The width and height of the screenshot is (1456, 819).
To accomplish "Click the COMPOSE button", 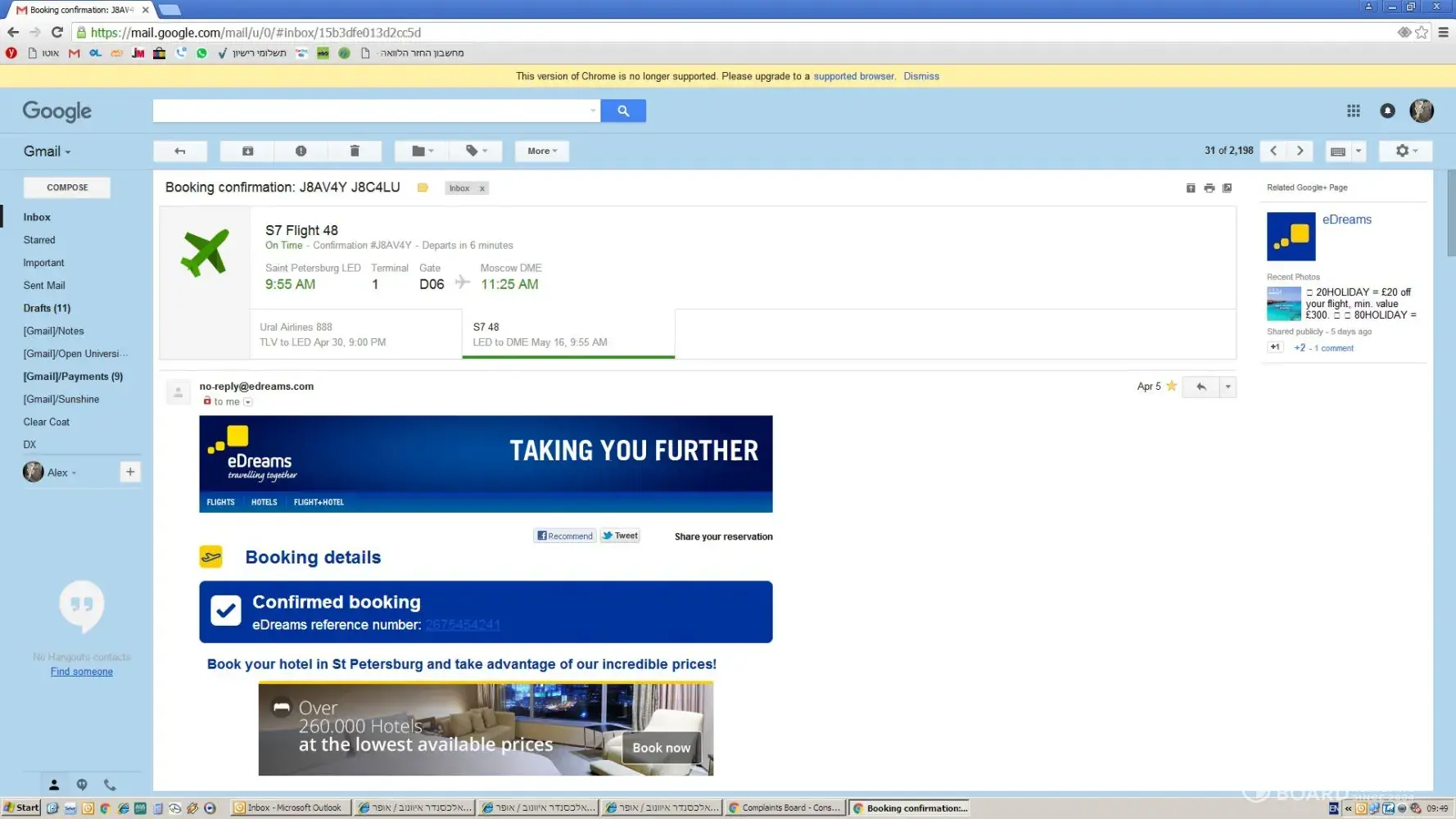I will pyautogui.click(x=67, y=188).
